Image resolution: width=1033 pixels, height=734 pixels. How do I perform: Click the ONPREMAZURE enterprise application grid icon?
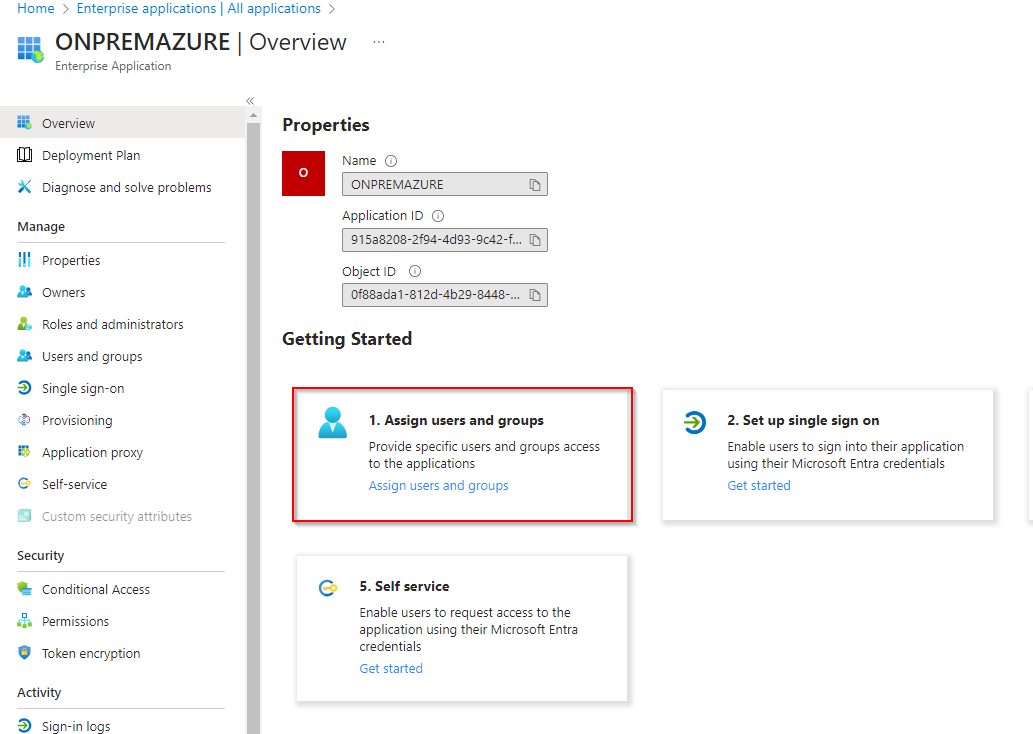click(30, 49)
